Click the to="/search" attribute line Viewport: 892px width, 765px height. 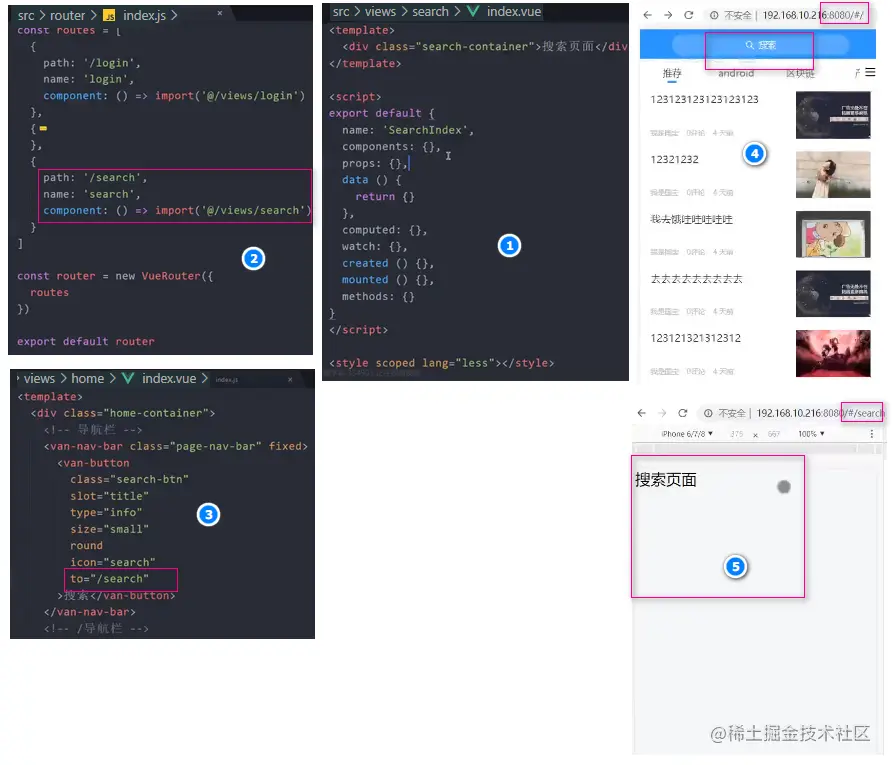point(109,578)
